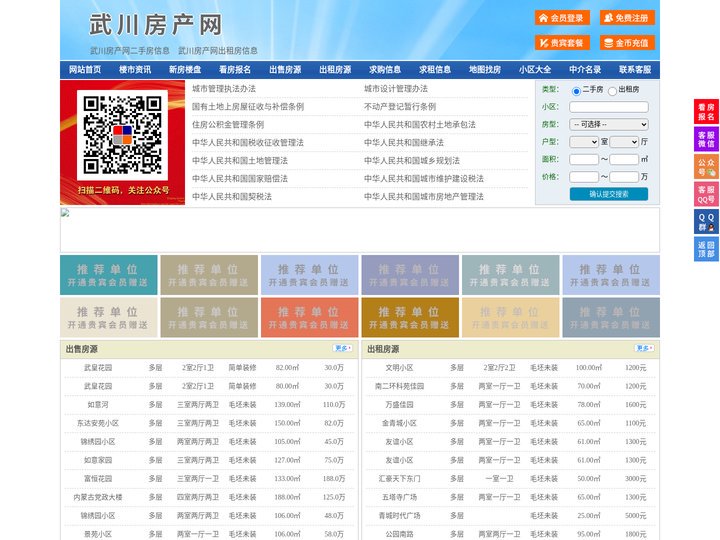The height and width of the screenshot is (540, 720).
Task: Open 看房报名 in the navigation bar
Action: [235, 70]
